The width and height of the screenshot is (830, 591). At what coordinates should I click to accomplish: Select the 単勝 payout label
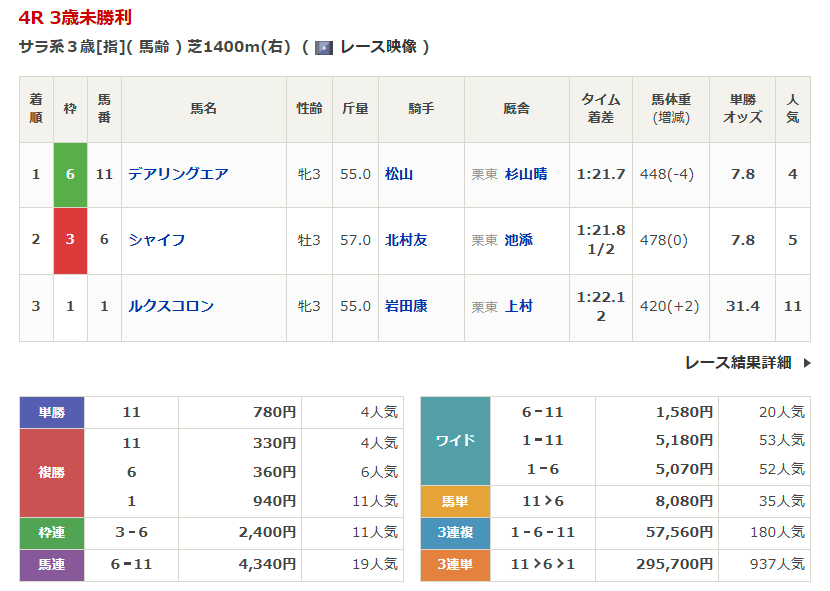pos(52,412)
